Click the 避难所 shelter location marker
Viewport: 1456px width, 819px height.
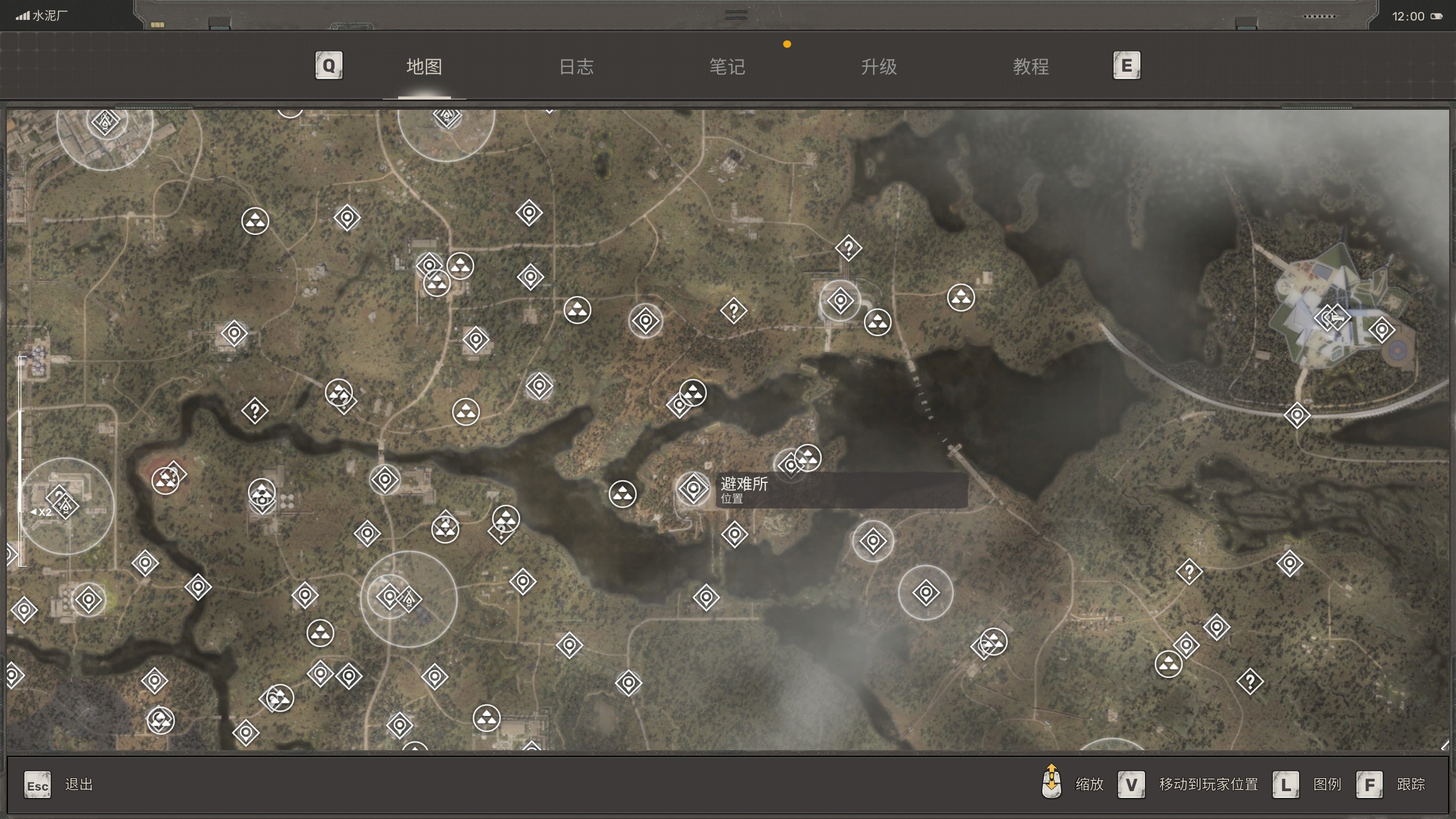(693, 488)
